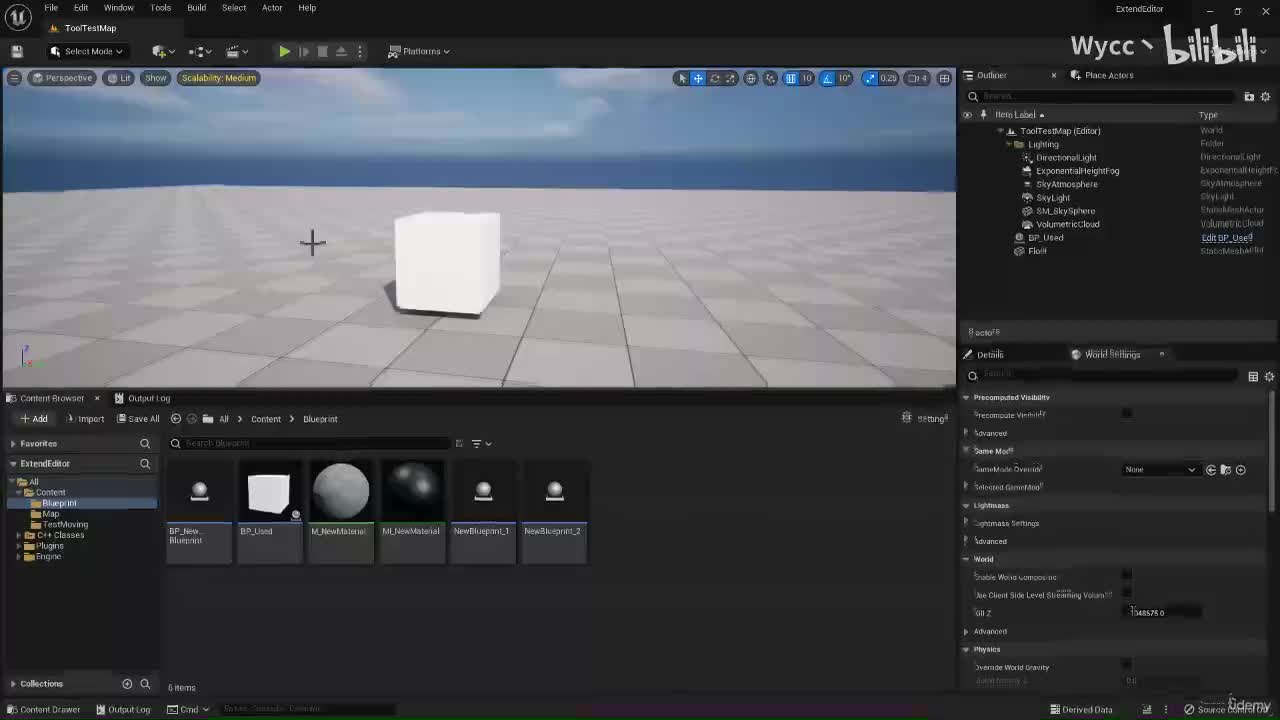Viewport: 1280px width, 720px height.
Task: Select ExponentialHeightFog in the Outliner
Action: pos(1077,171)
